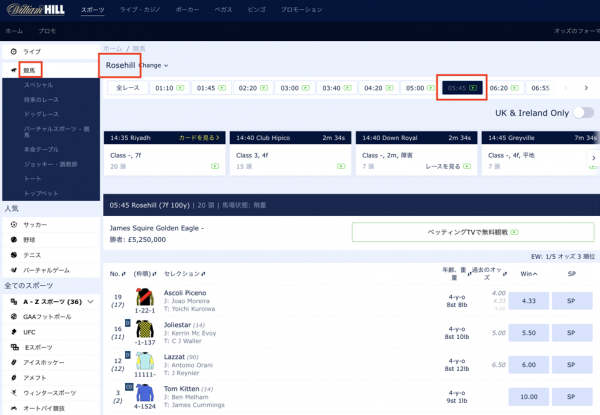Click カードを見る on the 14:35 Riyadh card
Screen dimensions: 600x415
click(199, 138)
